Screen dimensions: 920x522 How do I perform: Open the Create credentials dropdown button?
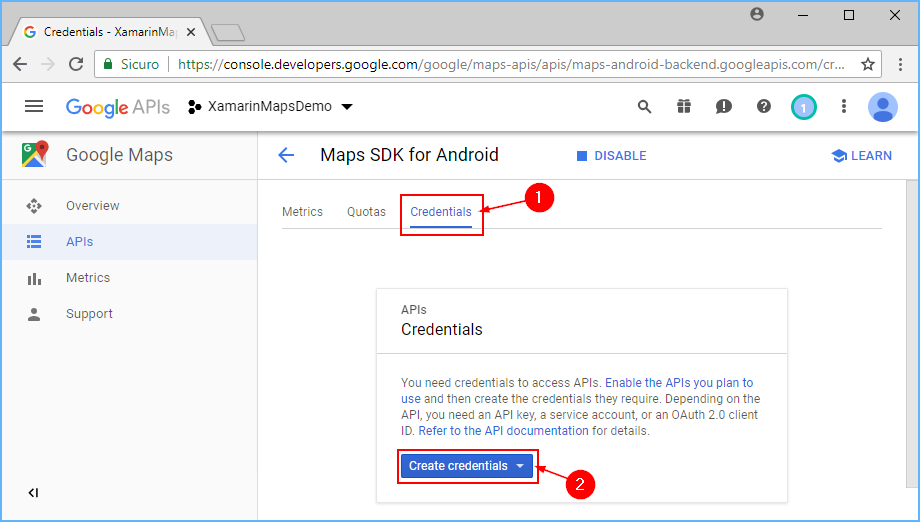467,466
